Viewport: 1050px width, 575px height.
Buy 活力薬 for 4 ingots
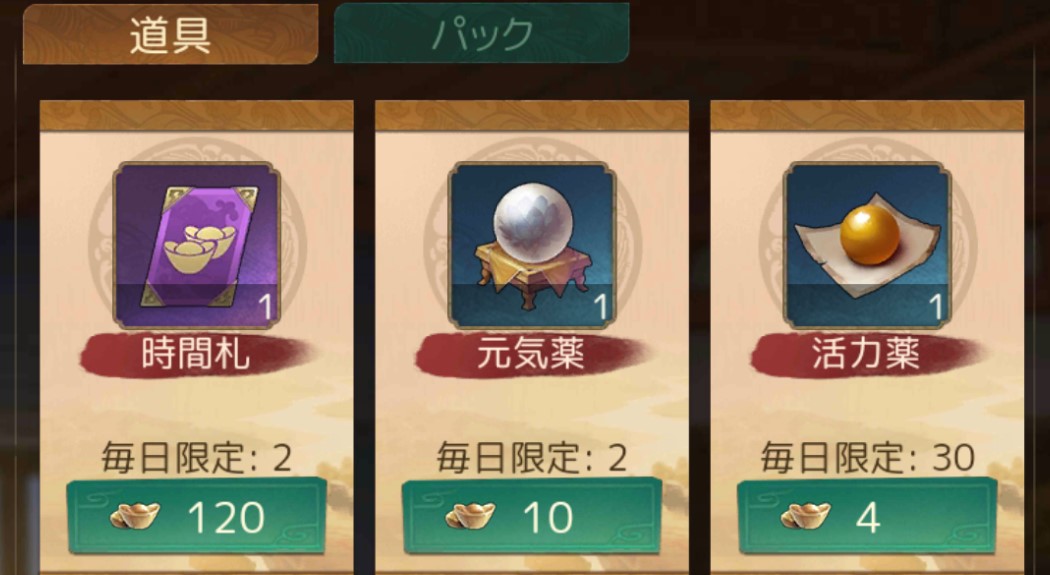coord(868,516)
